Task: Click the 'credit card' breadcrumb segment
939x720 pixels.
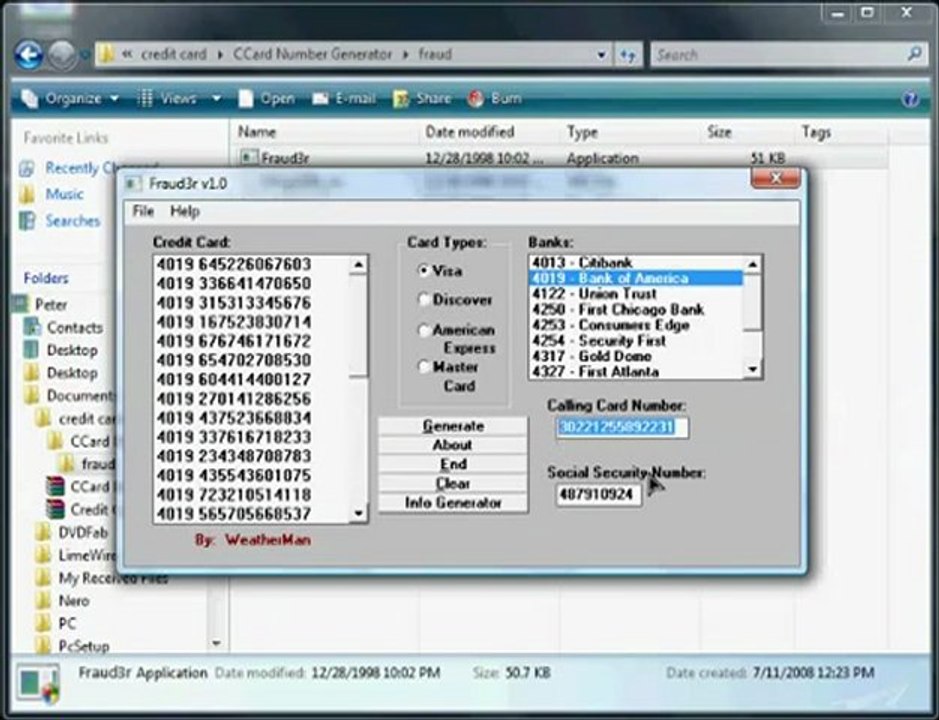Action: (x=174, y=55)
